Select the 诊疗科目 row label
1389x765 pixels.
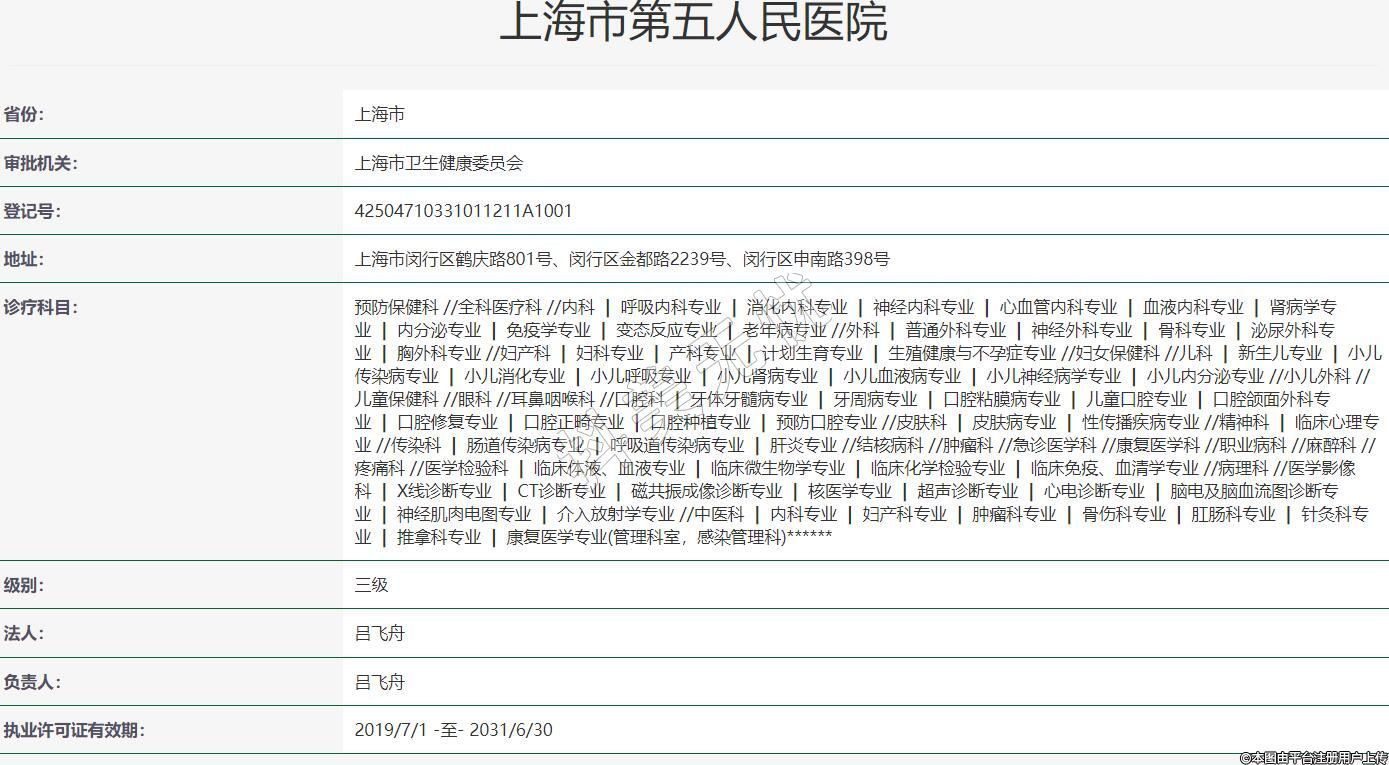41,307
